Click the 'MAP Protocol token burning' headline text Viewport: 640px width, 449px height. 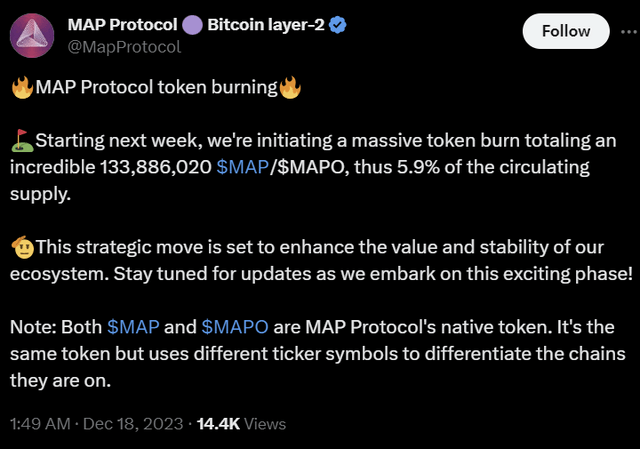tap(155, 87)
